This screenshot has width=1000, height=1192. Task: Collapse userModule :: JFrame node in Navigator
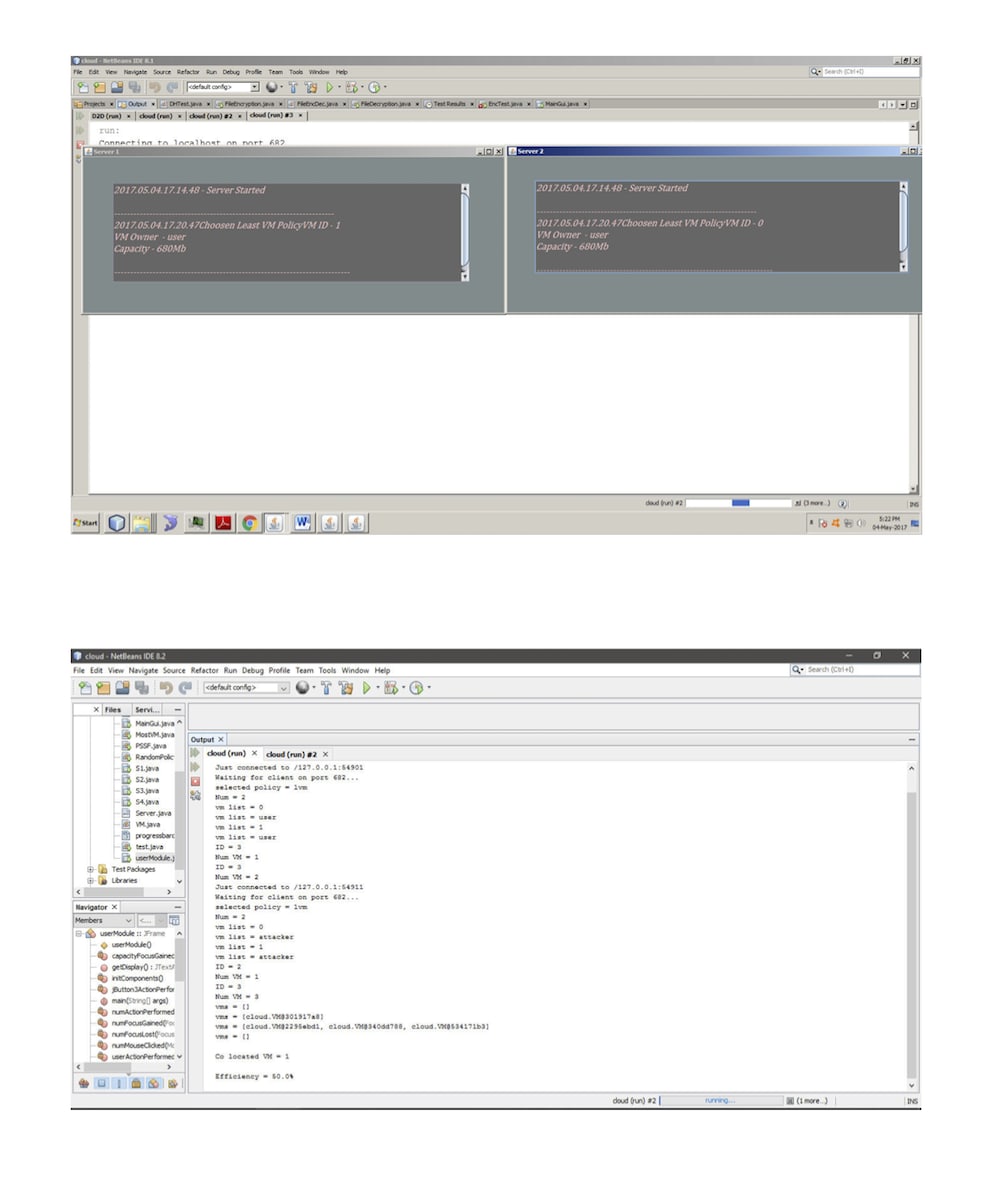pos(79,934)
